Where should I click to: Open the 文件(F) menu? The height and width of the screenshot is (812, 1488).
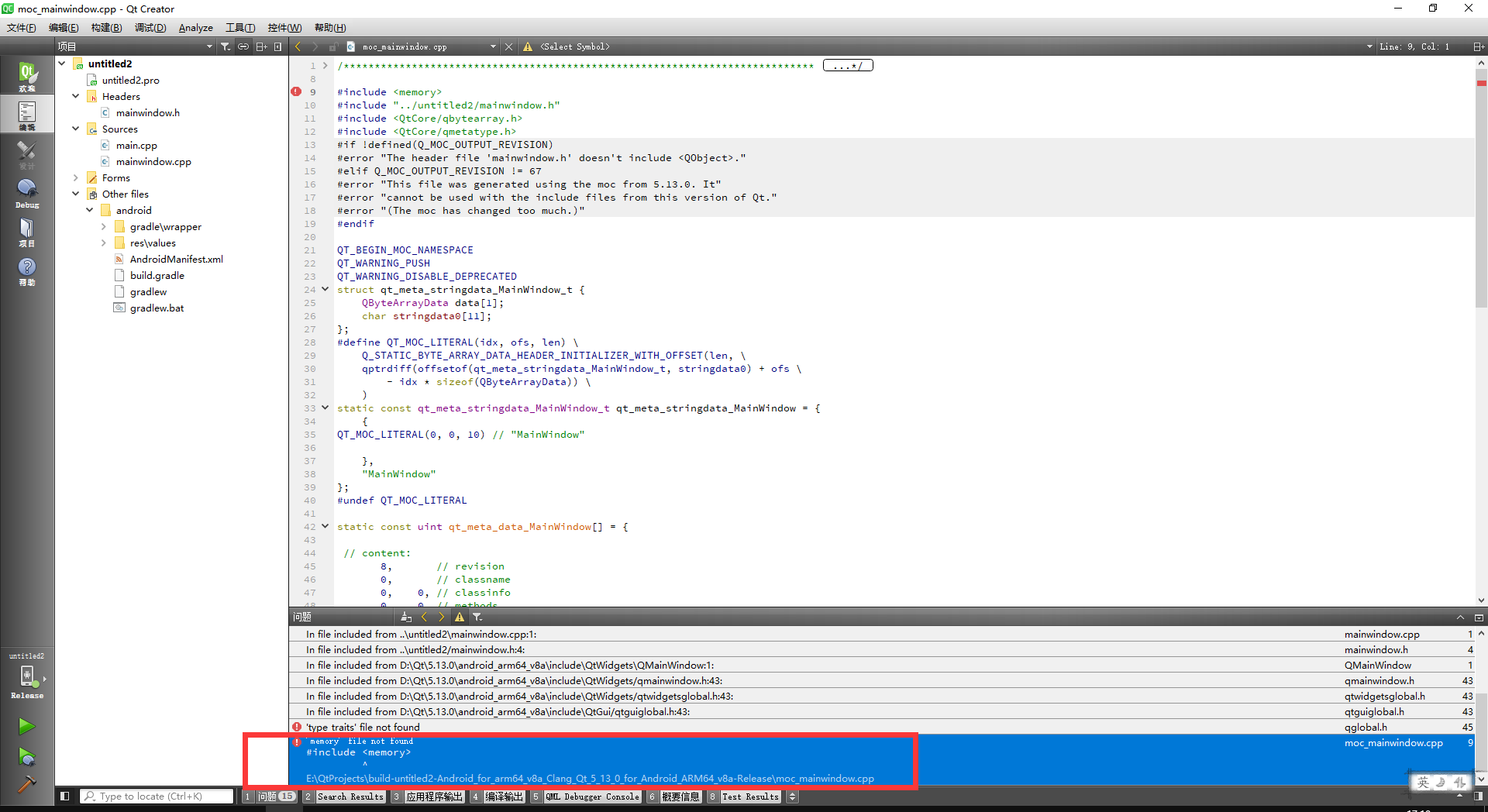point(22,27)
